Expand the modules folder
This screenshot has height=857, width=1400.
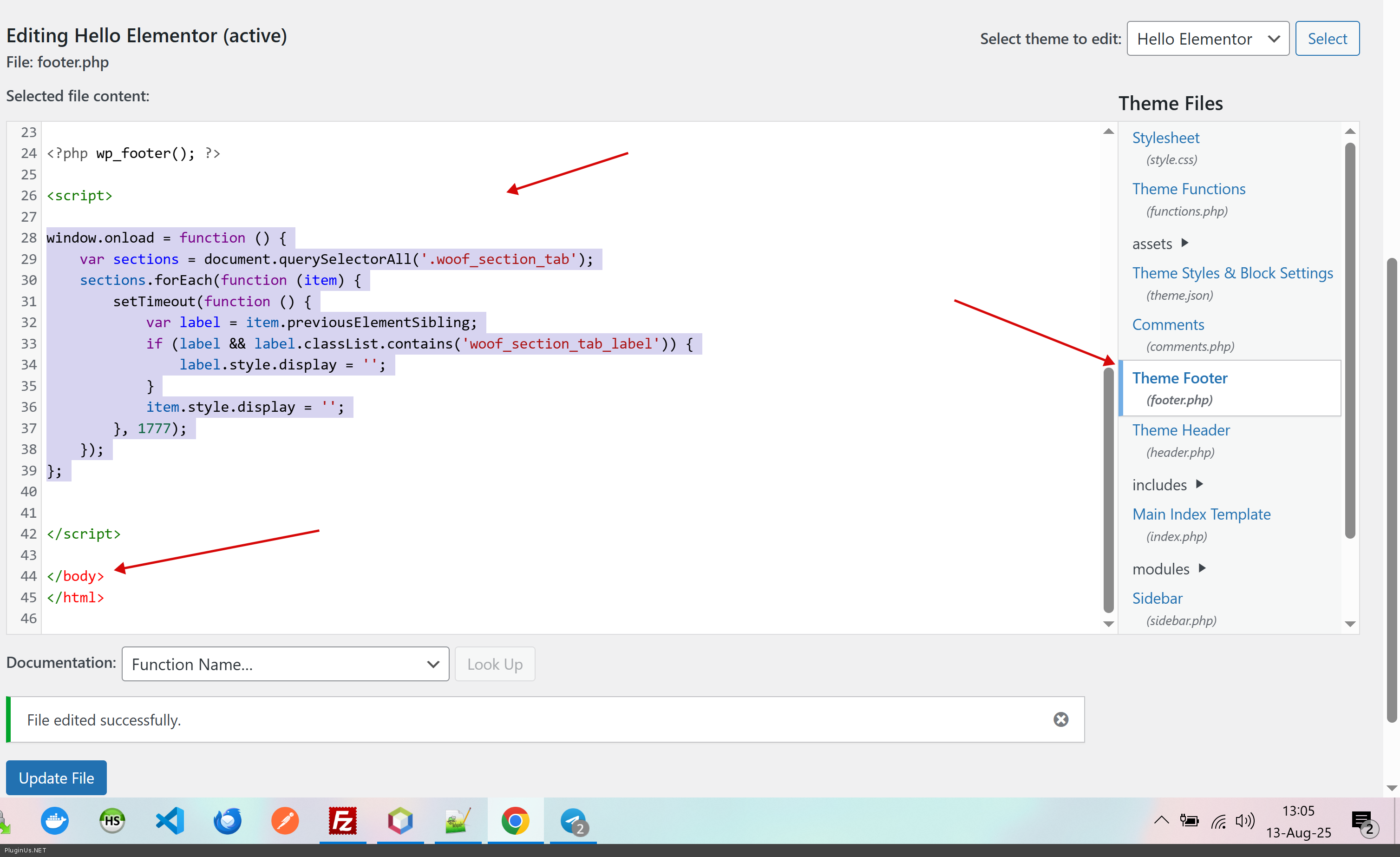click(x=1168, y=568)
